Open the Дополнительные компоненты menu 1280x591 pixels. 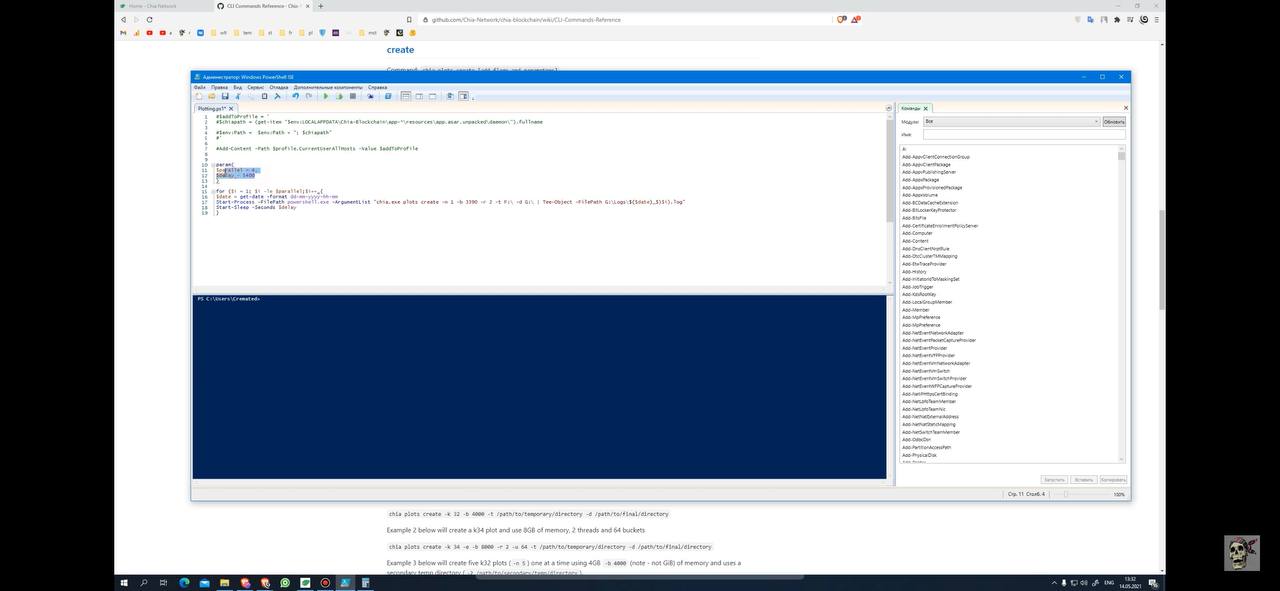(x=328, y=87)
